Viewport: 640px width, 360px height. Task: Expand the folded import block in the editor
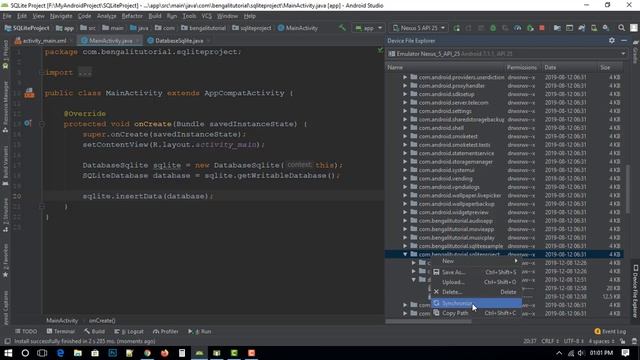tap(85, 73)
